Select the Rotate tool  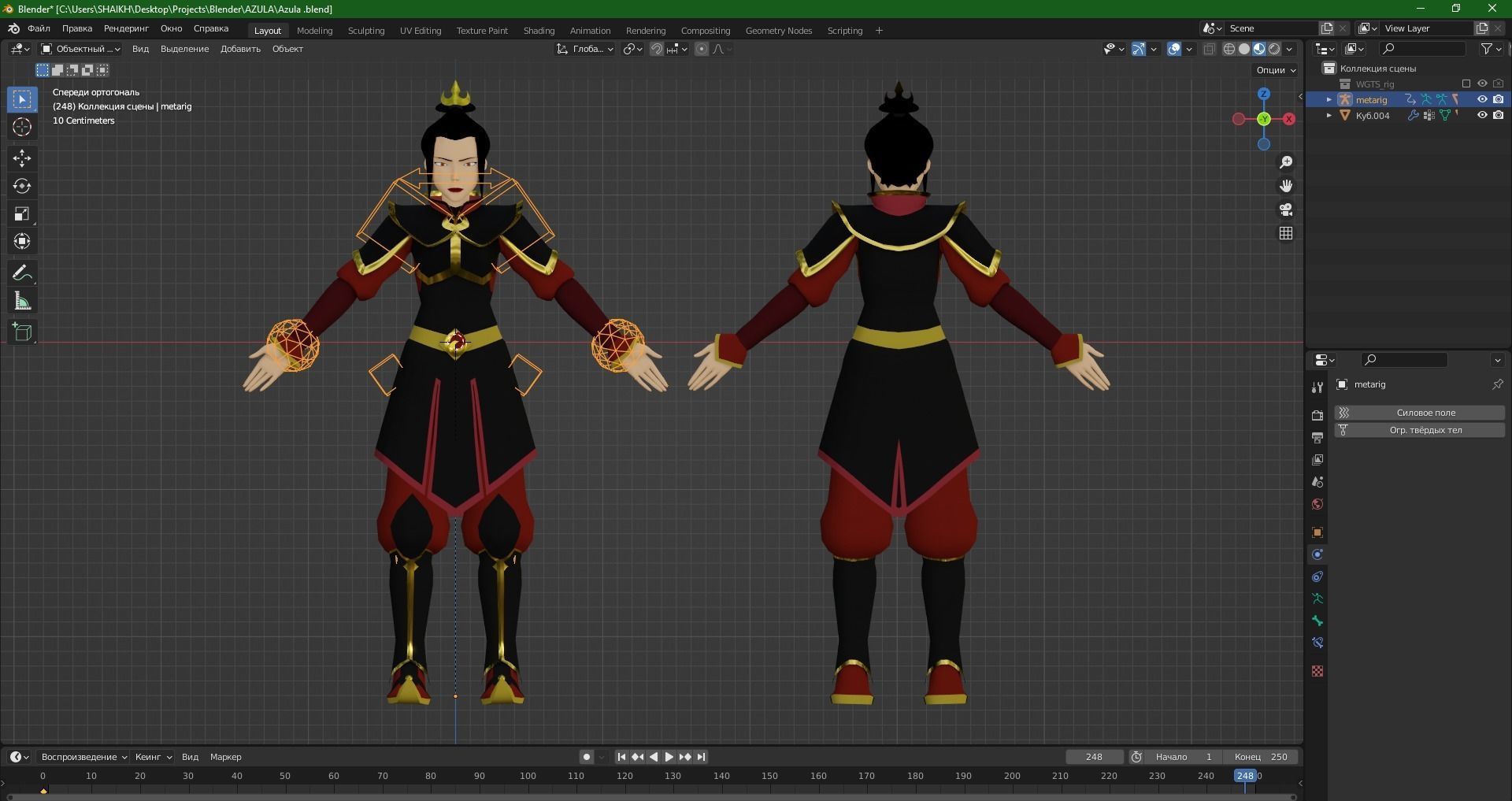pyautogui.click(x=22, y=186)
